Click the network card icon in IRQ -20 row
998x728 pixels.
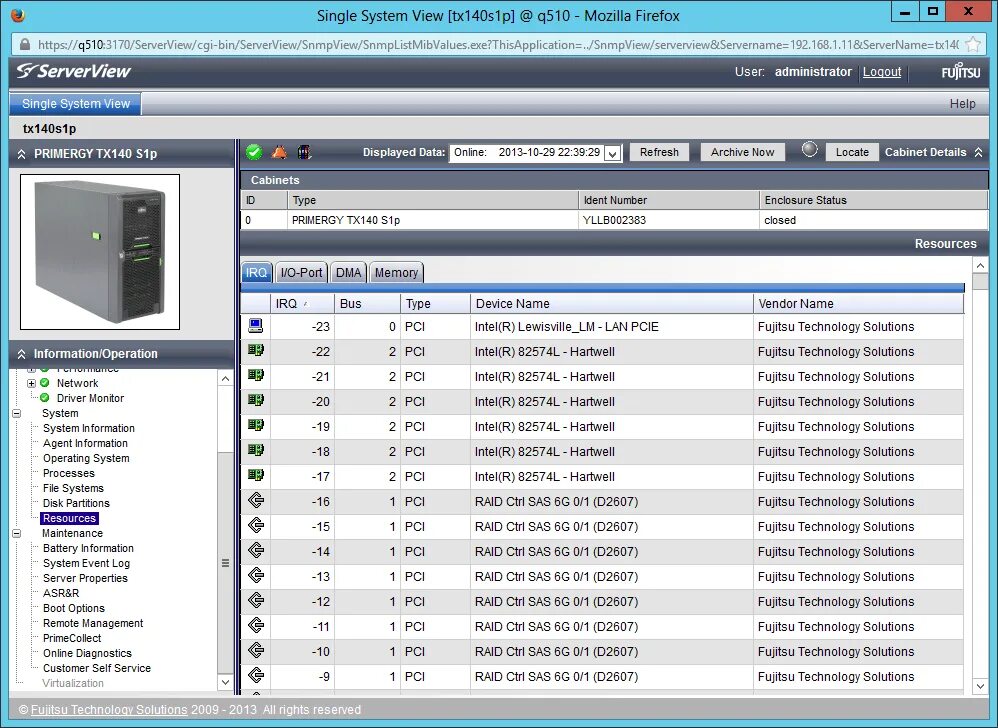point(256,400)
